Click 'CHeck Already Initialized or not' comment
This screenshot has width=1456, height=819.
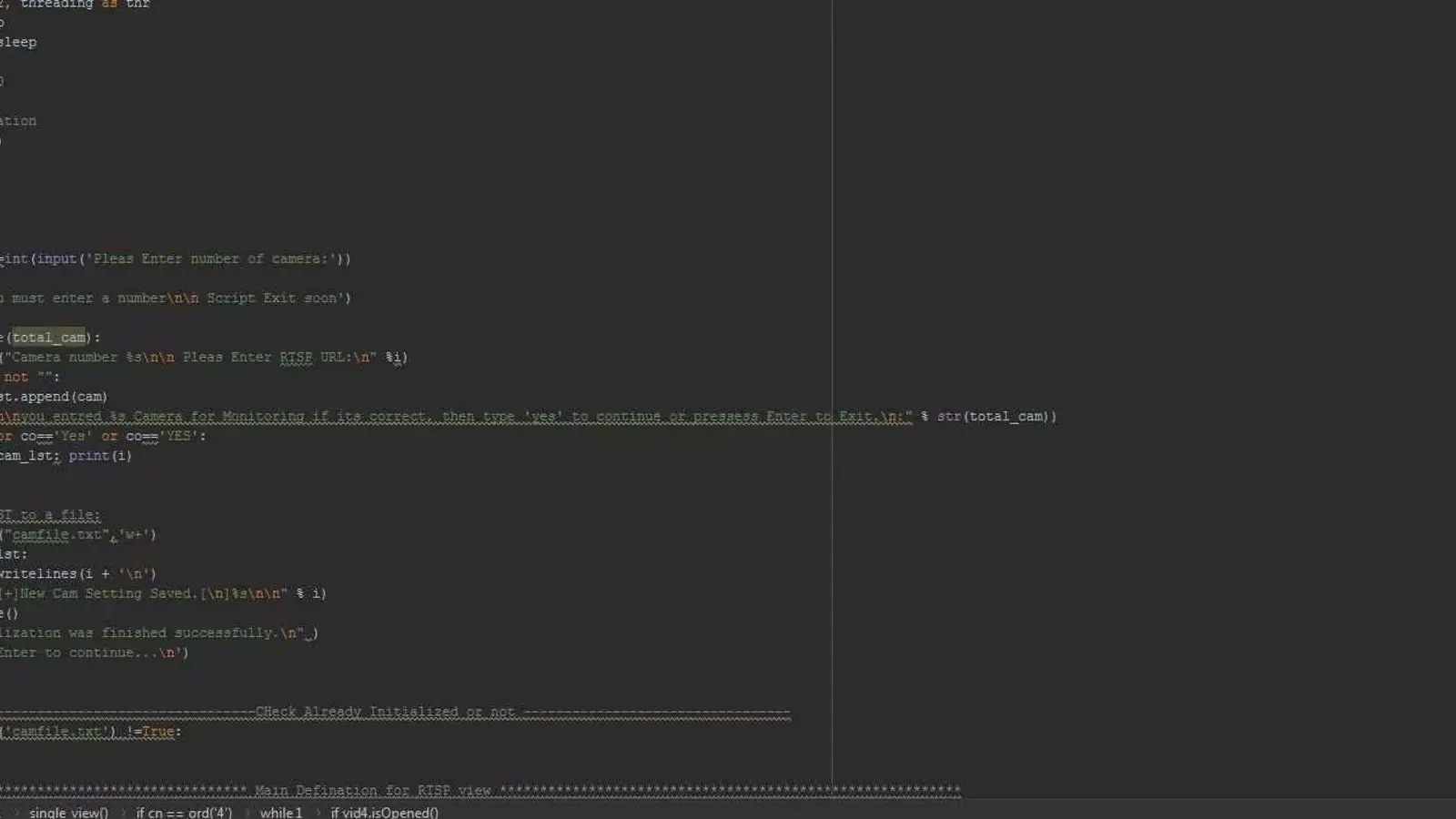[x=385, y=713]
